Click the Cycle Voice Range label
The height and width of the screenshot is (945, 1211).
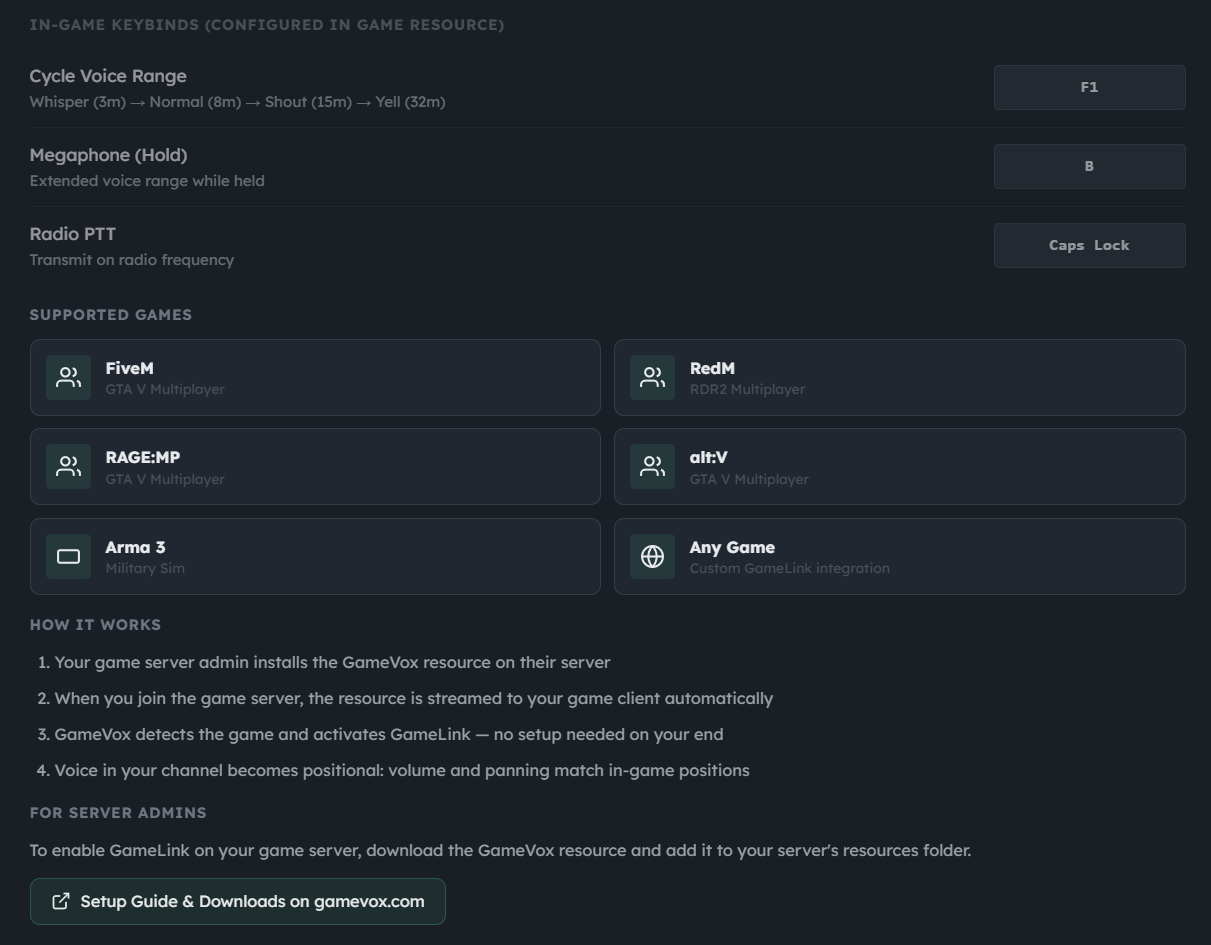[x=108, y=76]
